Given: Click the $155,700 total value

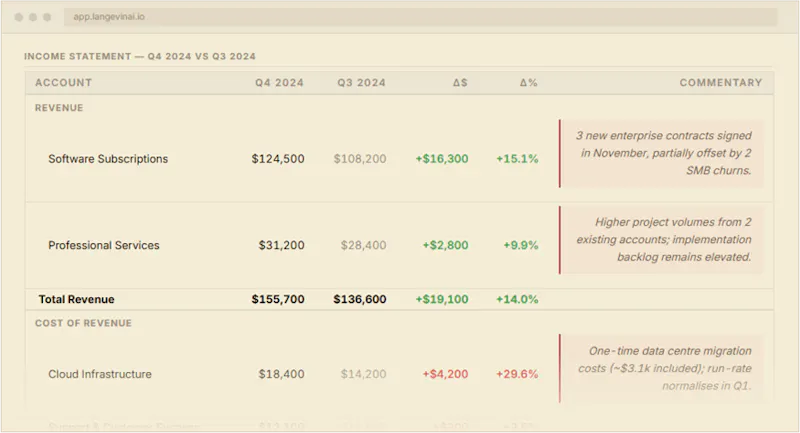Looking at the screenshot, I should (x=278, y=299).
